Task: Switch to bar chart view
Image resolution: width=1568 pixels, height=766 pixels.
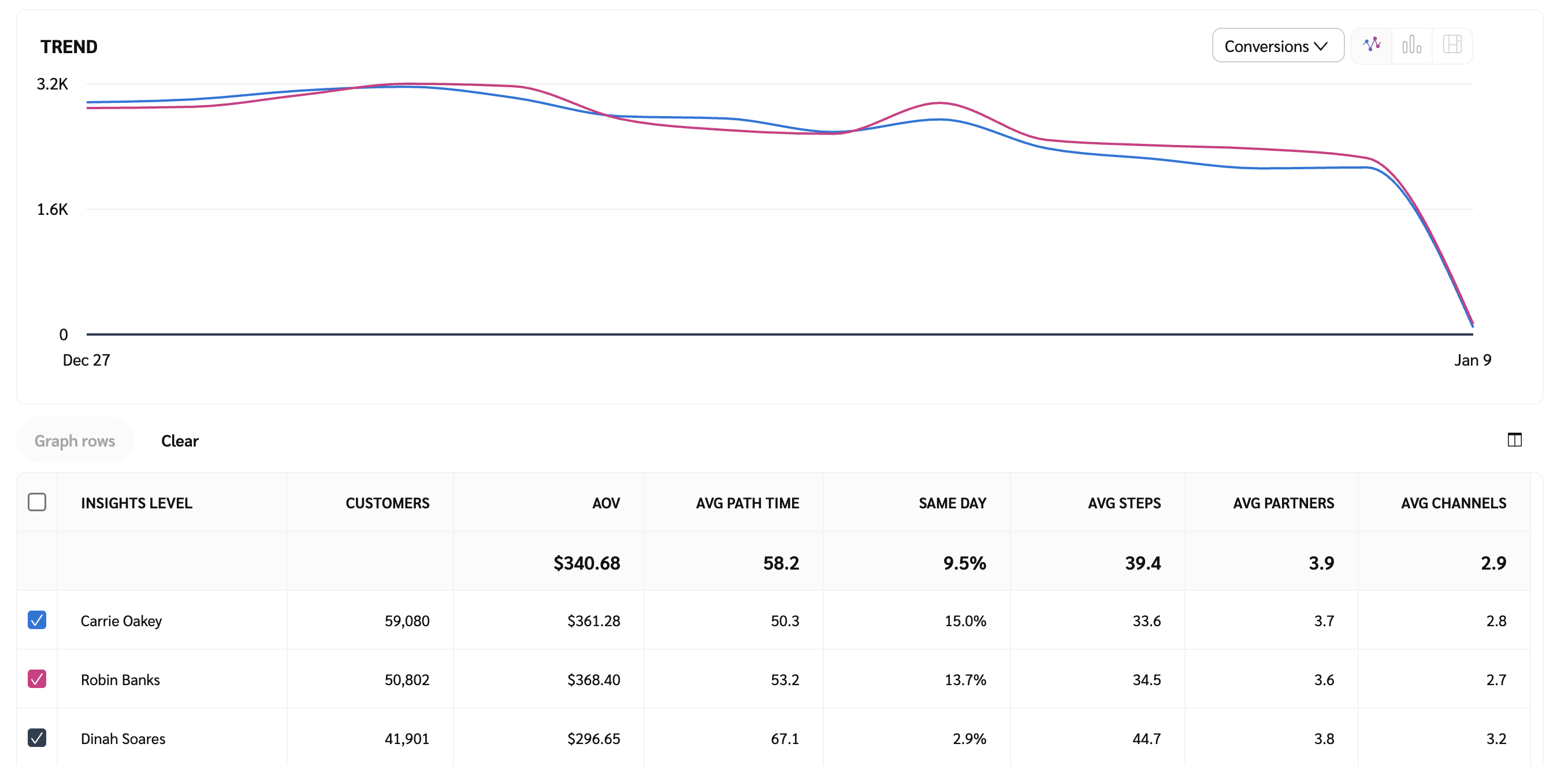Action: [1411, 45]
